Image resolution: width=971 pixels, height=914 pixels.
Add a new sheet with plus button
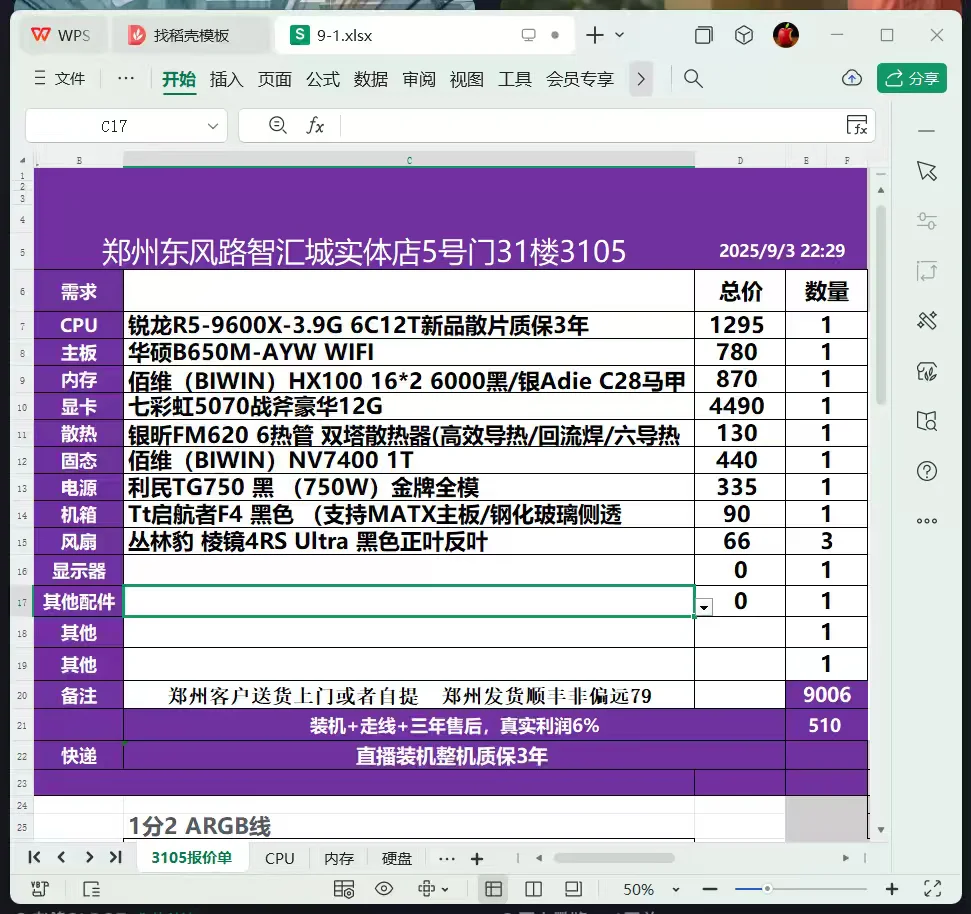point(477,859)
